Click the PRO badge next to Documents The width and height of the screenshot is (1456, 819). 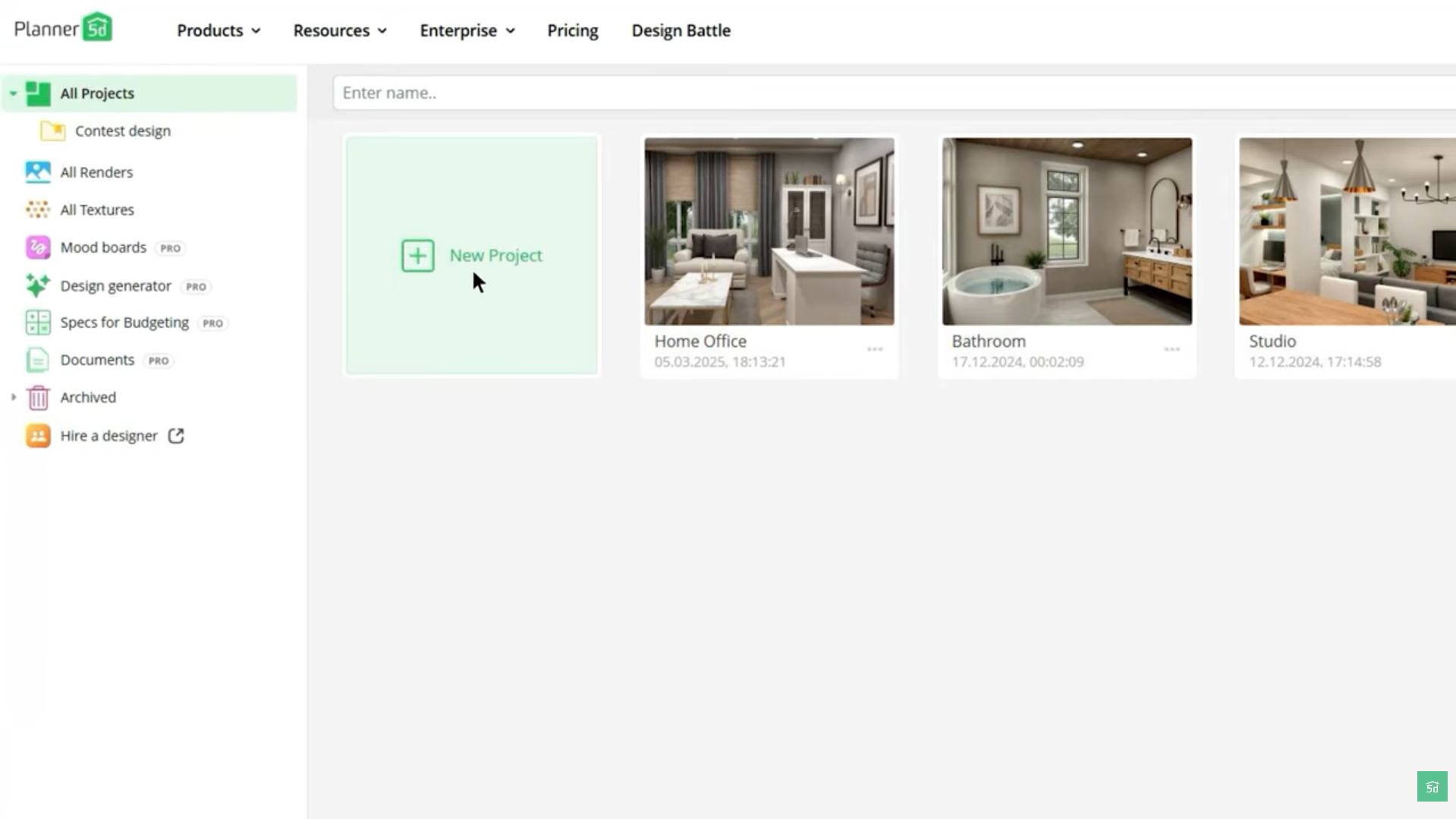(x=159, y=361)
